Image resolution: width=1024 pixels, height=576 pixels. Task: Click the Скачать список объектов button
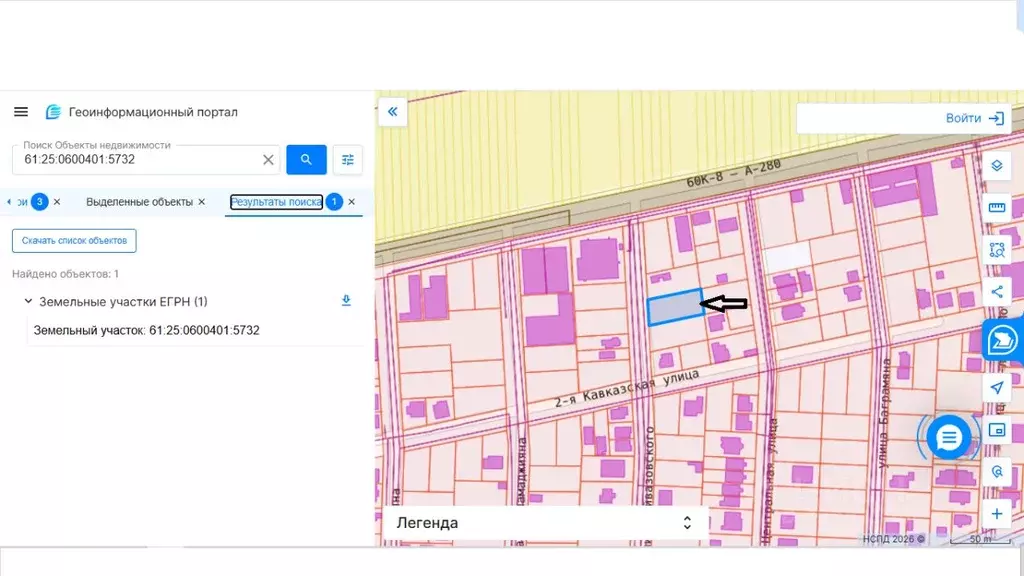(74, 241)
